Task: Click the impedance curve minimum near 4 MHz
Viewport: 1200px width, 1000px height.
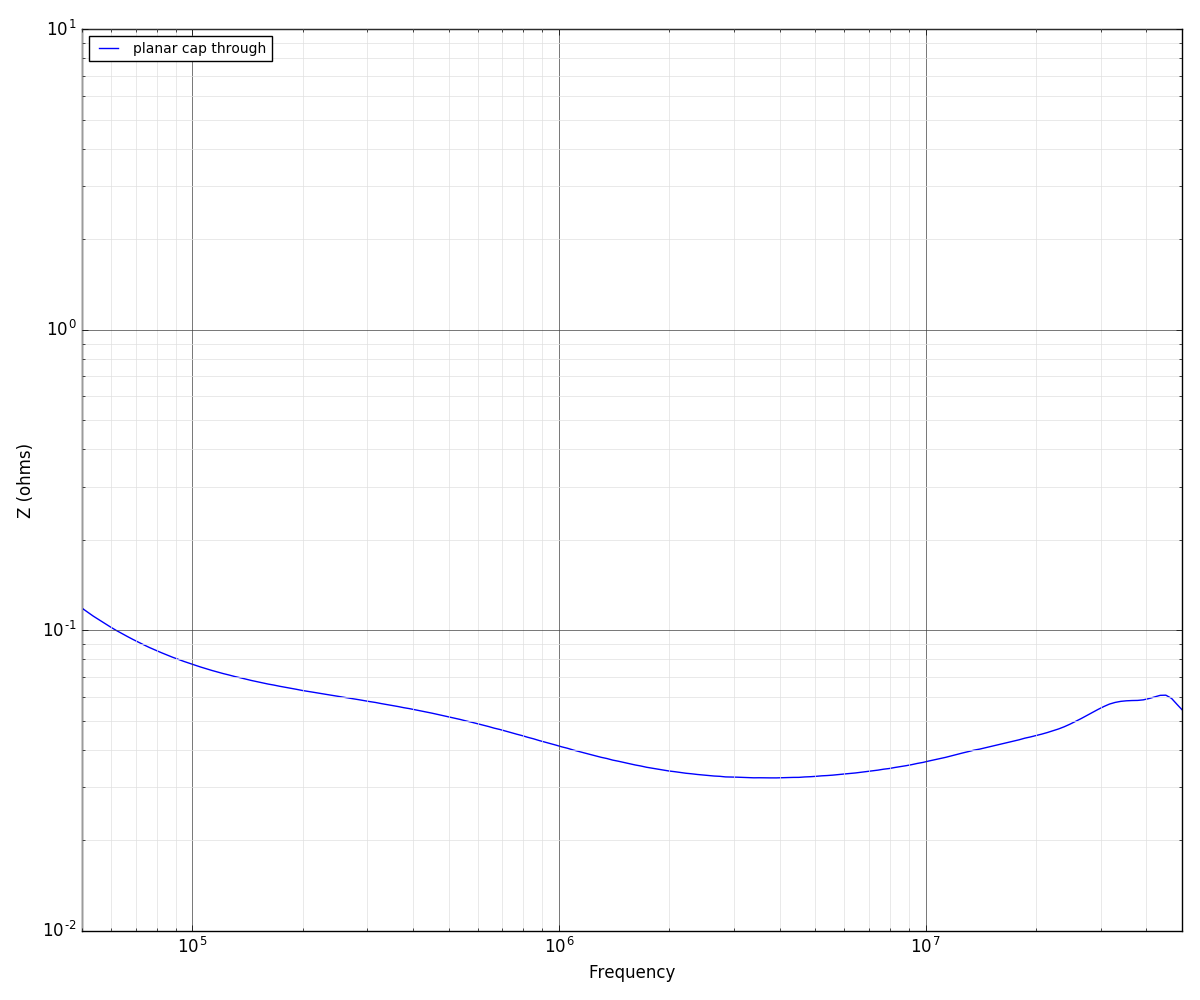Action: click(x=770, y=777)
